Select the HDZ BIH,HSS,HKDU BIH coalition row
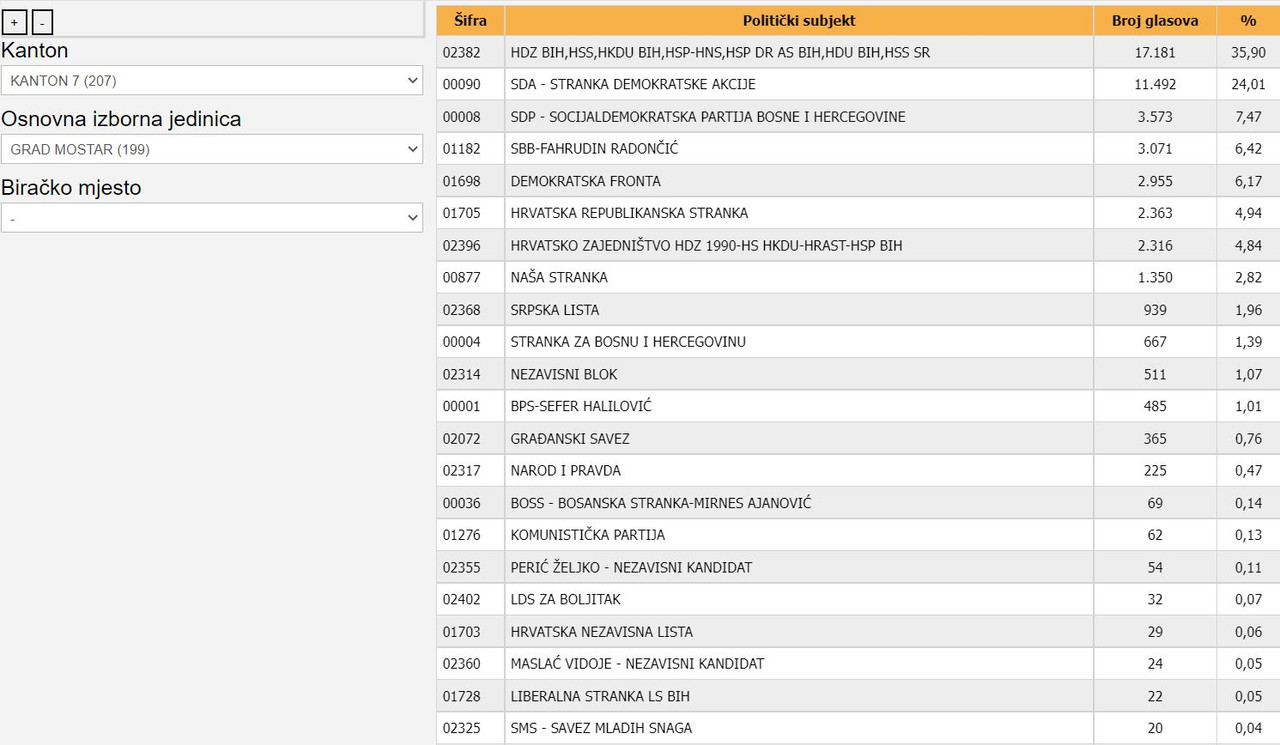The width and height of the screenshot is (1280, 745). (x=858, y=52)
